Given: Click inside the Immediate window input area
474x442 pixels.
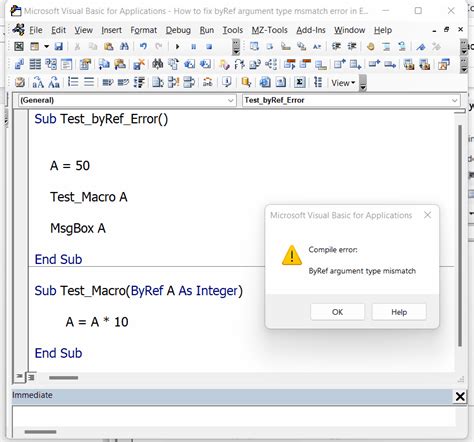Looking at the screenshot, I should pyautogui.click(x=233, y=416).
